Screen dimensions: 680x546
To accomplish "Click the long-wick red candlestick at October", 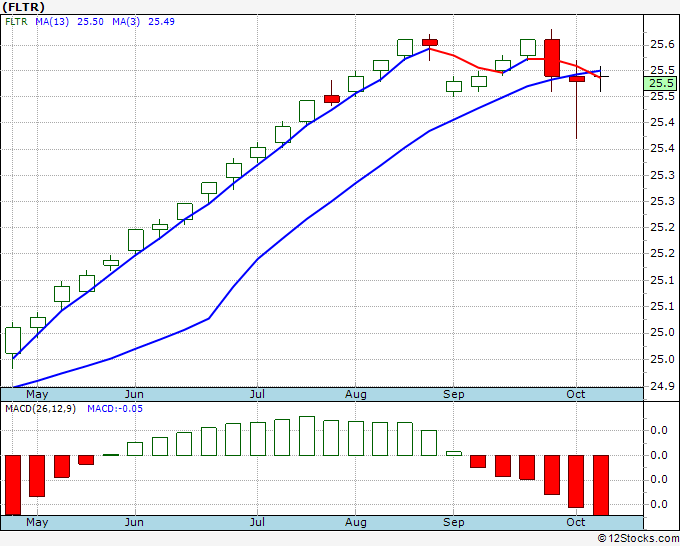I will click(x=576, y=100).
